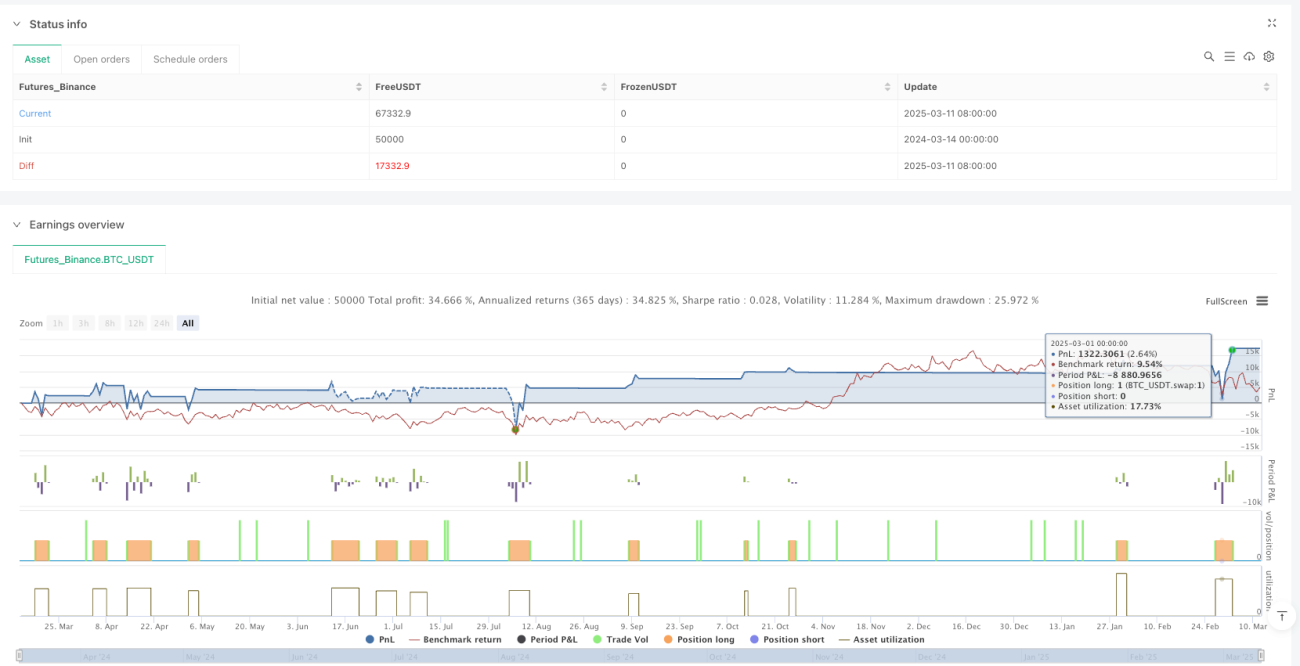Click the fullscreen expand icon in Status info
1300x666 pixels.
(1272, 23)
